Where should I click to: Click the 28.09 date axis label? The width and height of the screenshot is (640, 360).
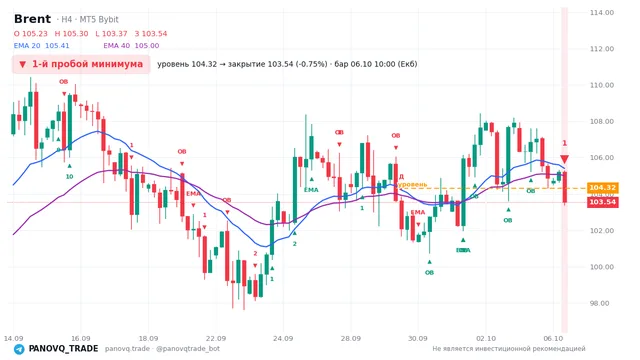351,338
